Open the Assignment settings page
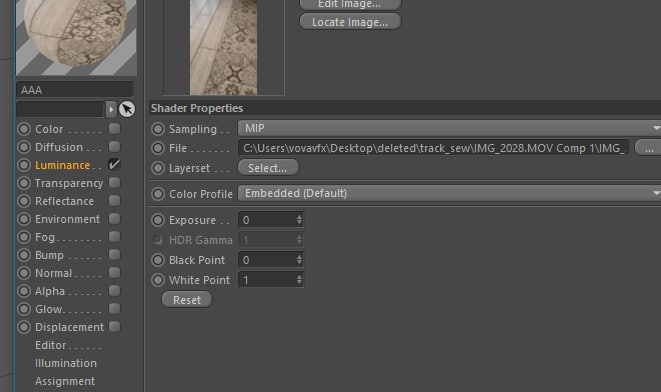Image resolution: width=661 pixels, height=392 pixels. 65,381
